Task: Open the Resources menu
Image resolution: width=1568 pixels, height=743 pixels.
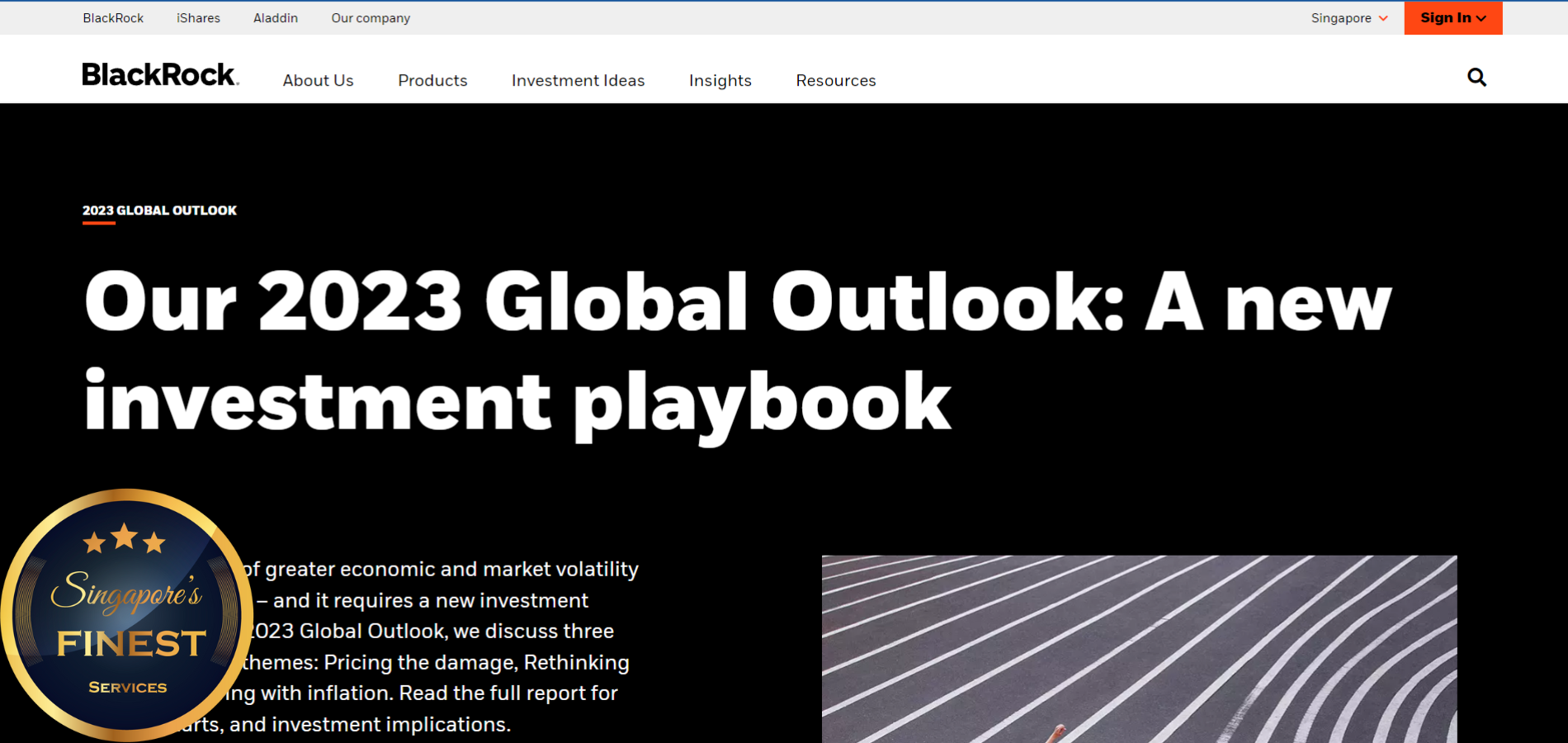Action: click(x=835, y=81)
